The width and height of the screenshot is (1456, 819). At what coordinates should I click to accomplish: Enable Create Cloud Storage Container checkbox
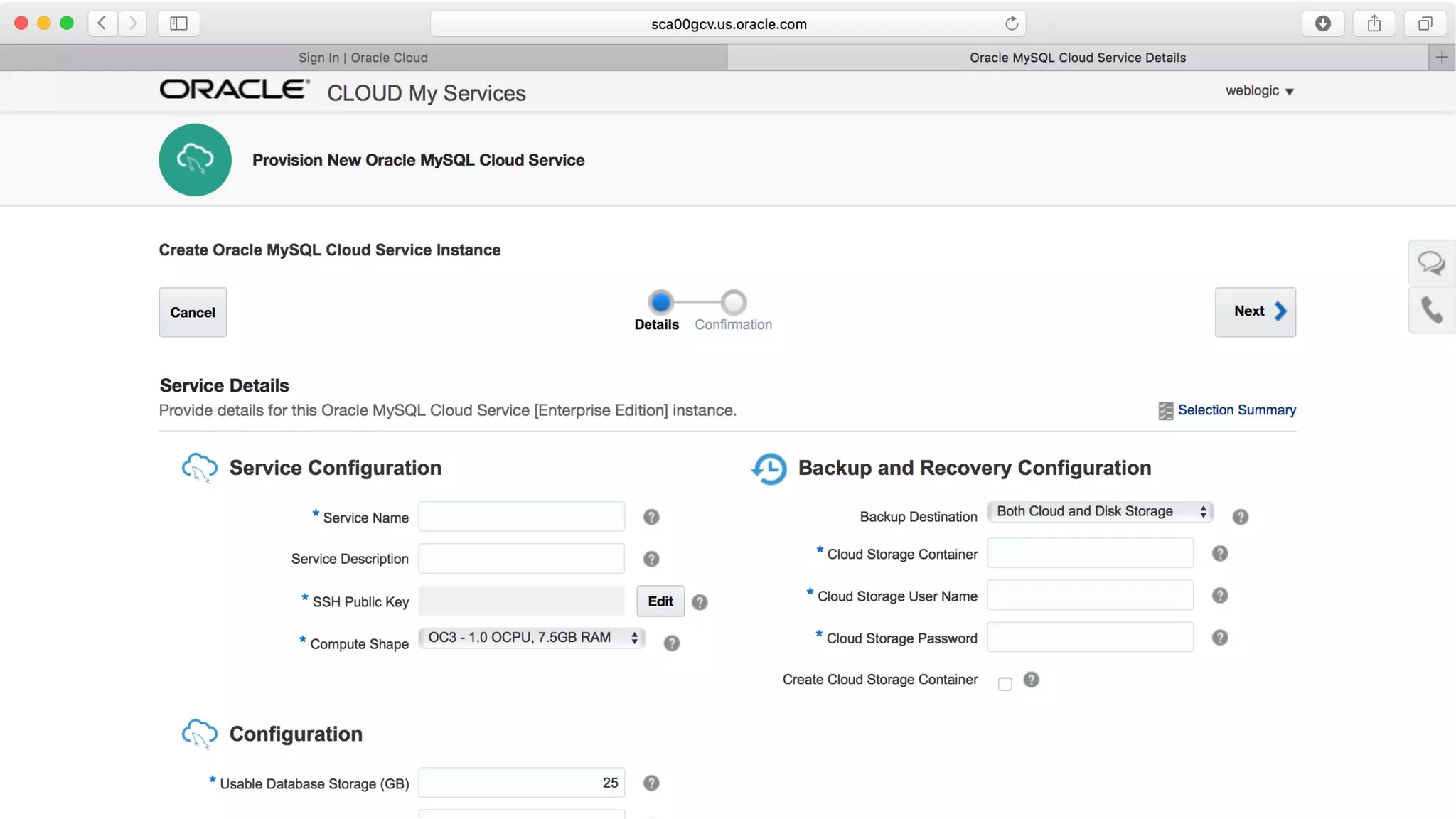point(1005,684)
